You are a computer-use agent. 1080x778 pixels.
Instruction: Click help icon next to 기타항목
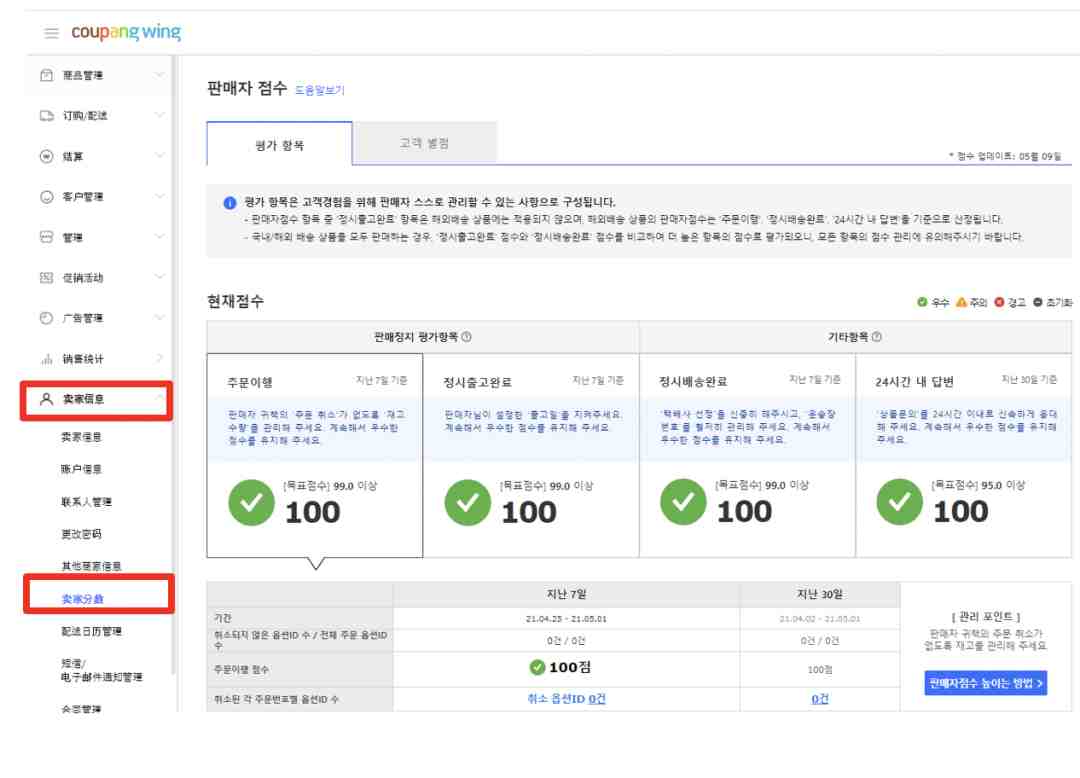pyautogui.click(x=877, y=337)
